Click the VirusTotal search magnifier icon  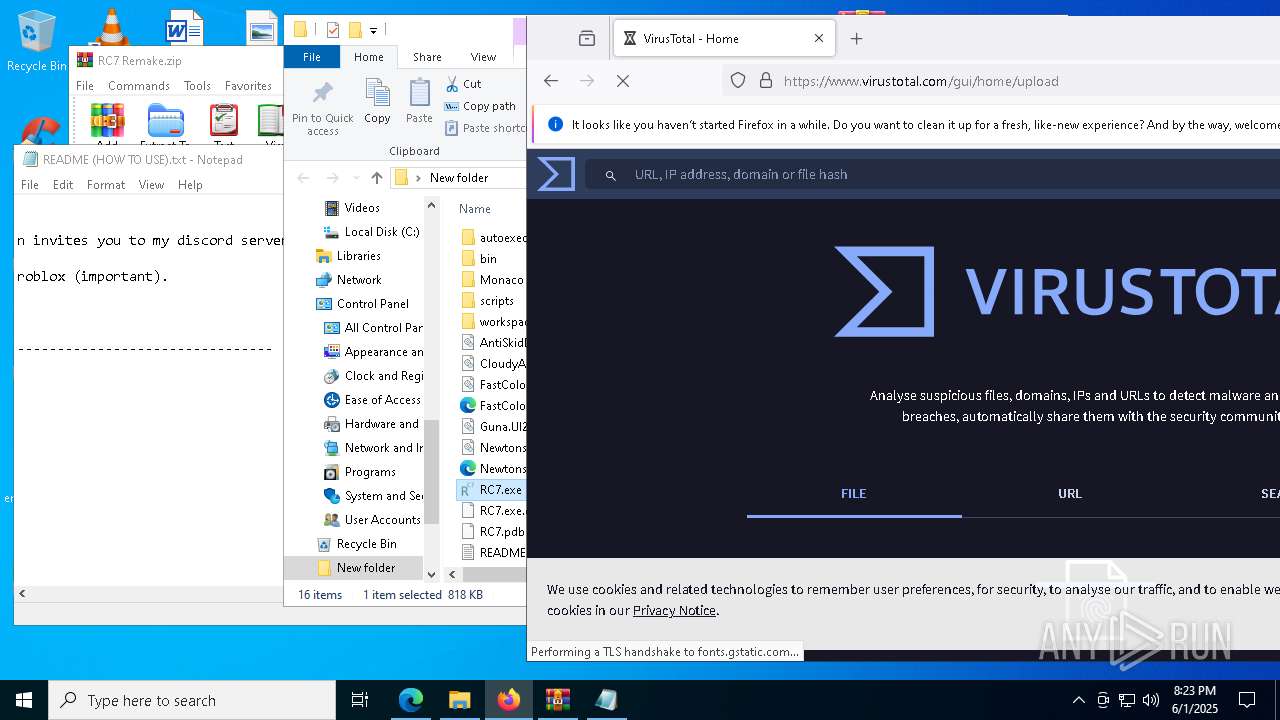point(610,175)
